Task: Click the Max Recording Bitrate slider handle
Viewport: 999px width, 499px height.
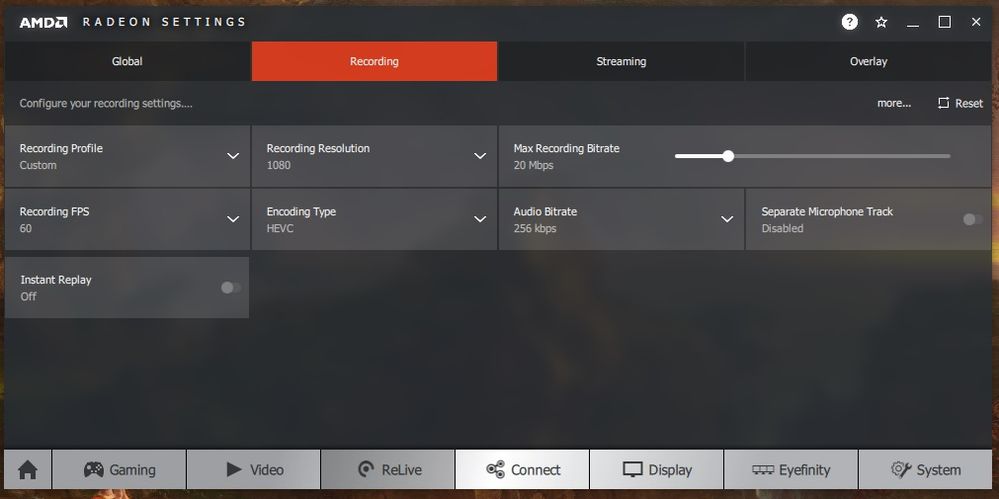Action: [x=728, y=156]
